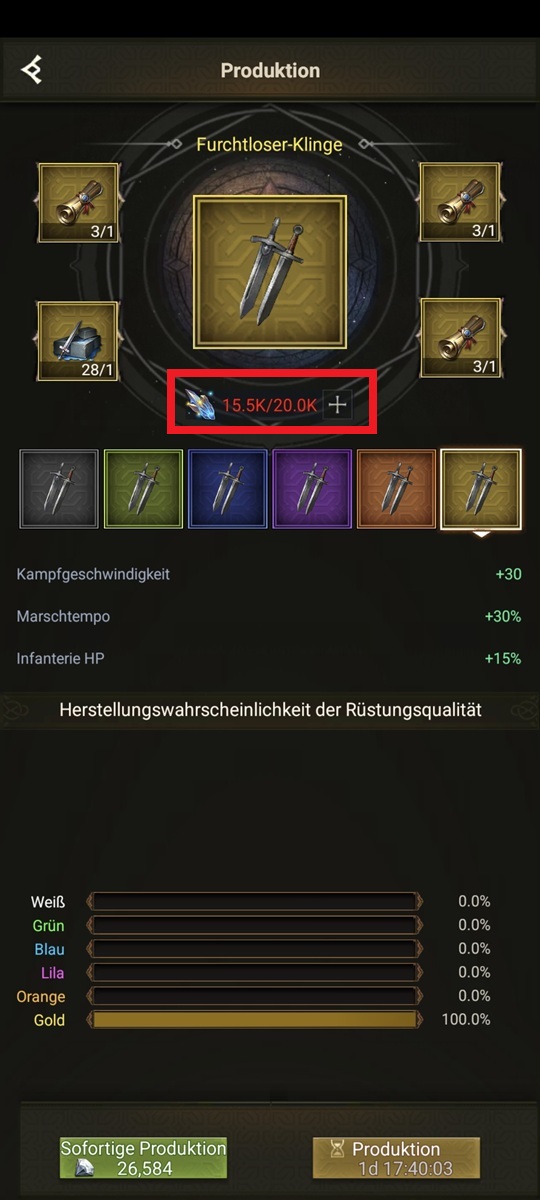The width and height of the screenshot is (540, 1200).
Task: Select the white quality sword tile
Action: [x=60, y=489]
